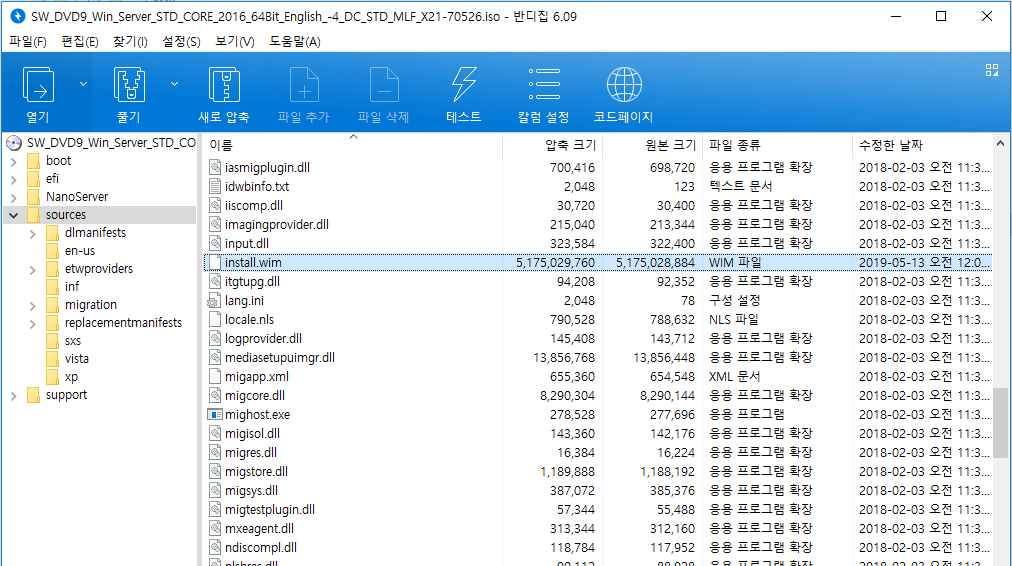Click the locale.nls file icon
Viewport: 1012px width, 566px height.
[215, 319]
